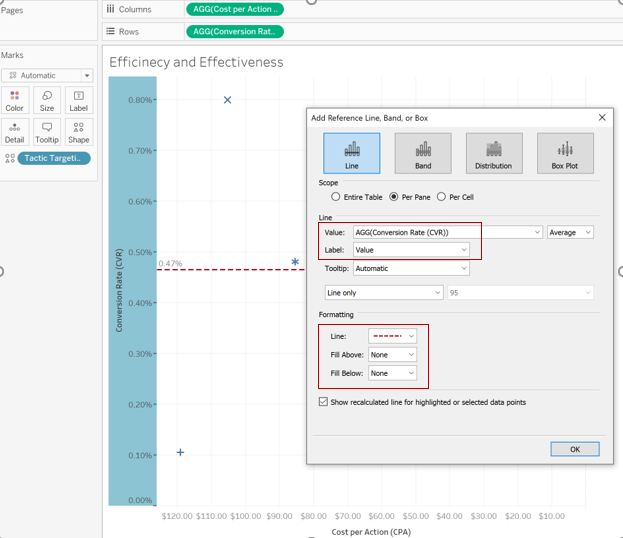Click the Conversion Rate (CVR) axis title
Viewport: 623px width, 538px height.
click(119, 290)
